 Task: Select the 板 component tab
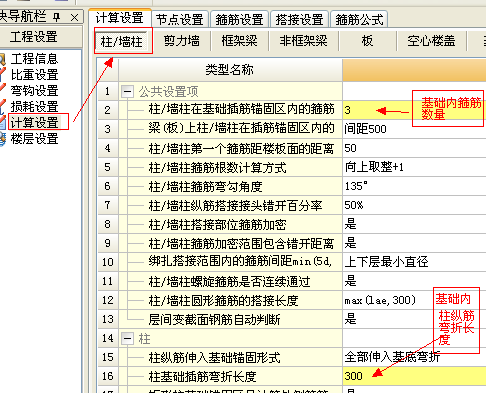(367, 41)
